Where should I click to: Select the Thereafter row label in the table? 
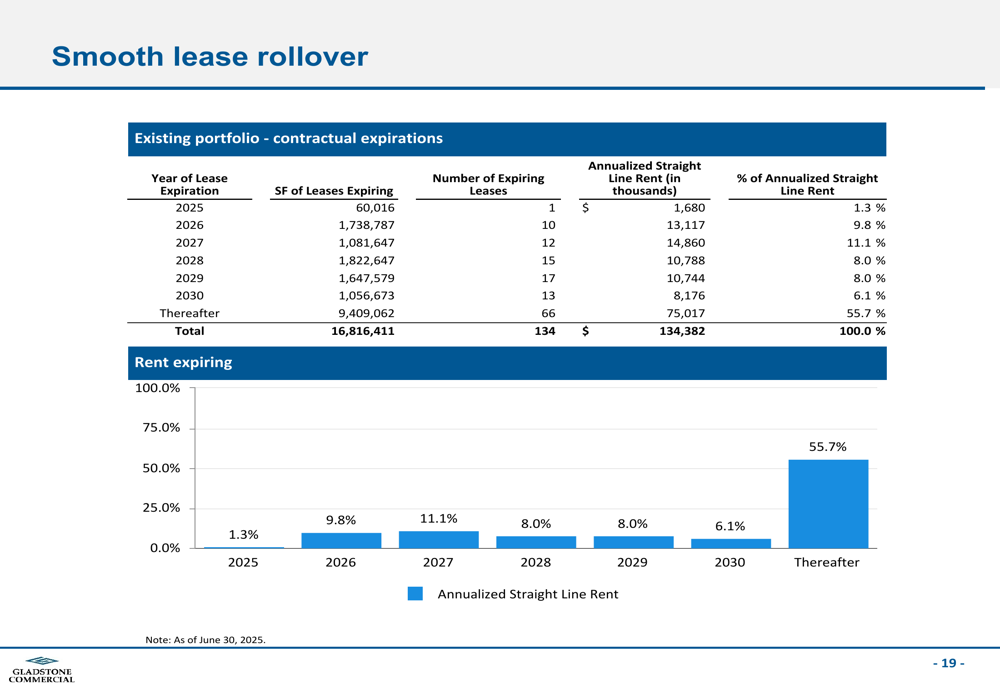[x=189, y=313]
